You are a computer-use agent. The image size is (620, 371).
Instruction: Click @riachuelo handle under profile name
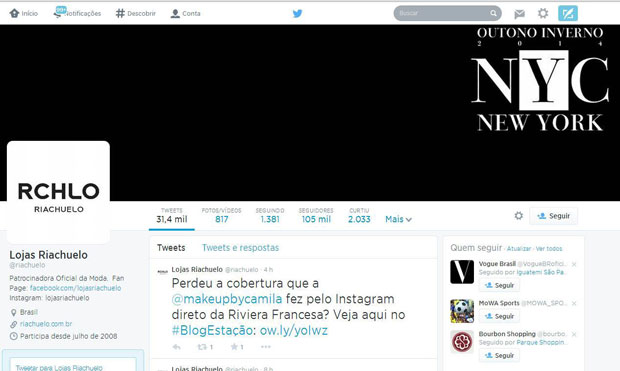[27, 265]
